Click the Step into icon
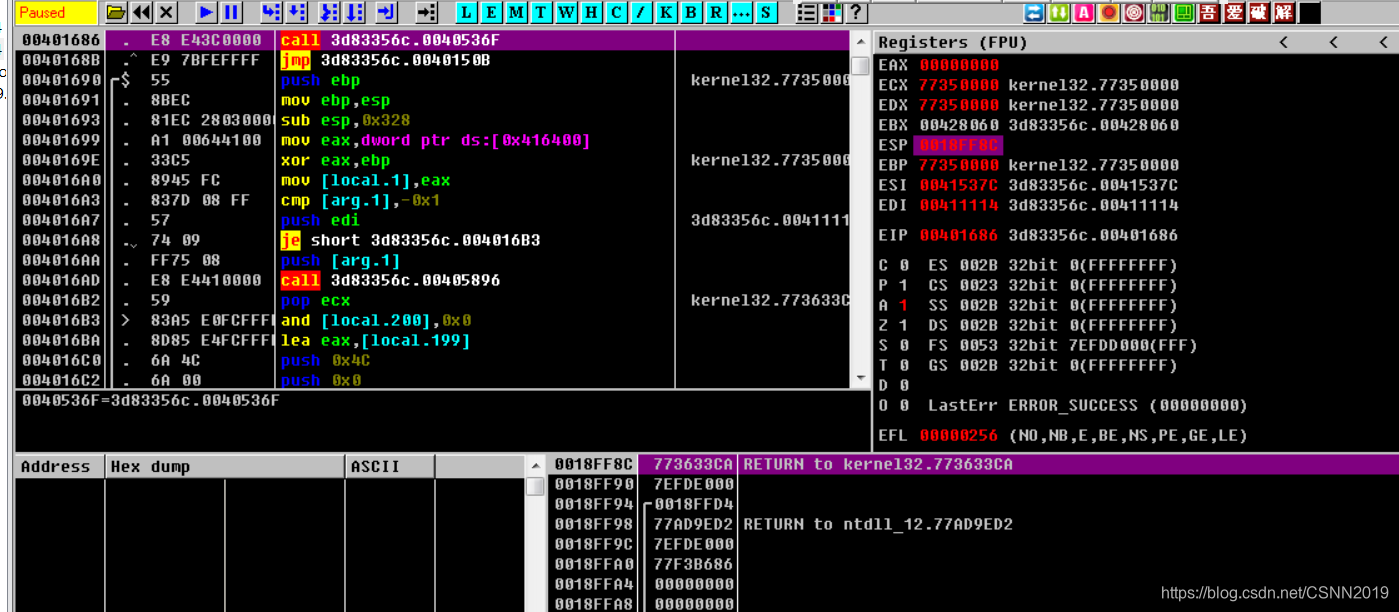Image resolution: width=1399 pixels, height=612 pixels. (271, 13)
